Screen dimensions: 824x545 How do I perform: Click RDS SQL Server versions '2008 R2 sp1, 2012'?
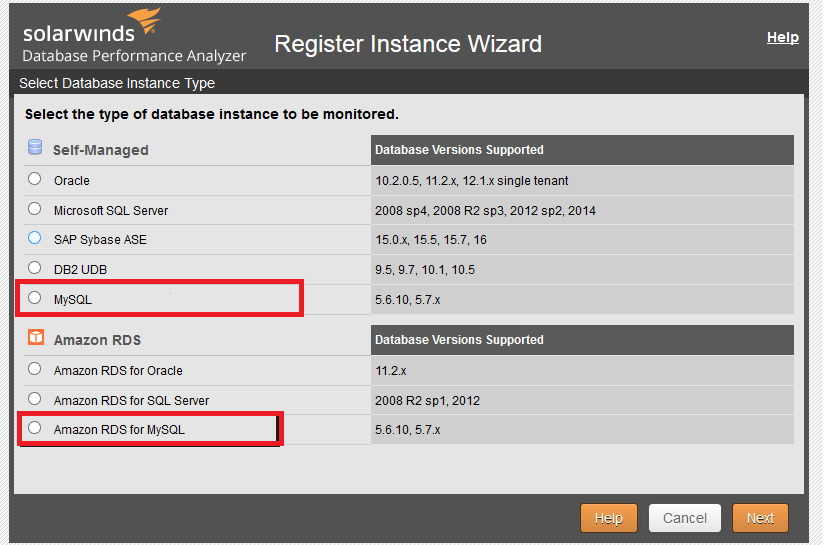coord(427,401)
